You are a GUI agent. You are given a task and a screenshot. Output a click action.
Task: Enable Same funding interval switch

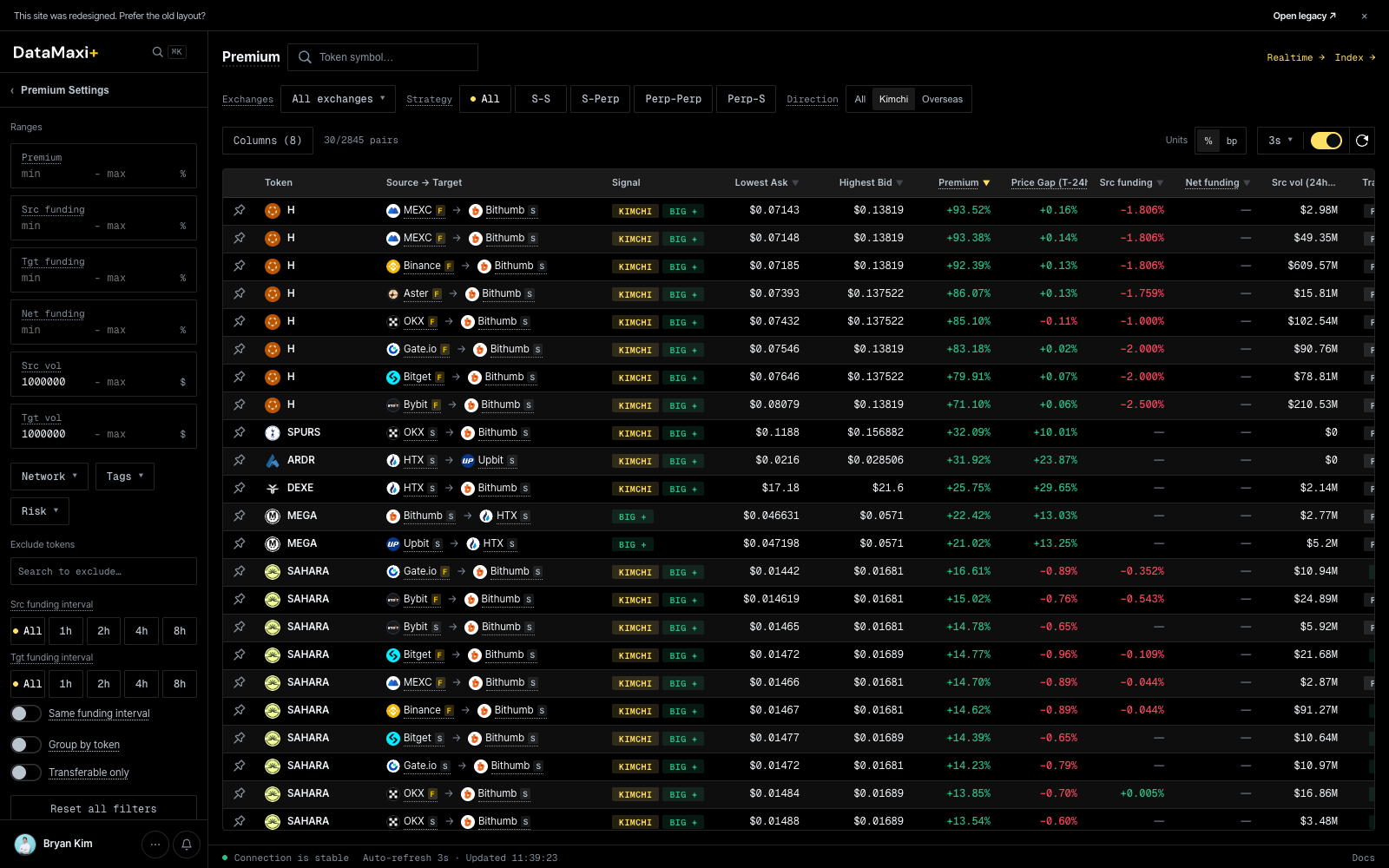[26, 713]
